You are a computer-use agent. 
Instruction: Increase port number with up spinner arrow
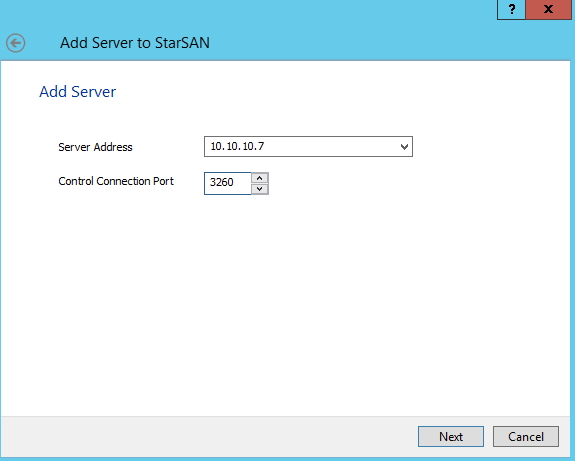pyautogui.click(x=260, y=178)
